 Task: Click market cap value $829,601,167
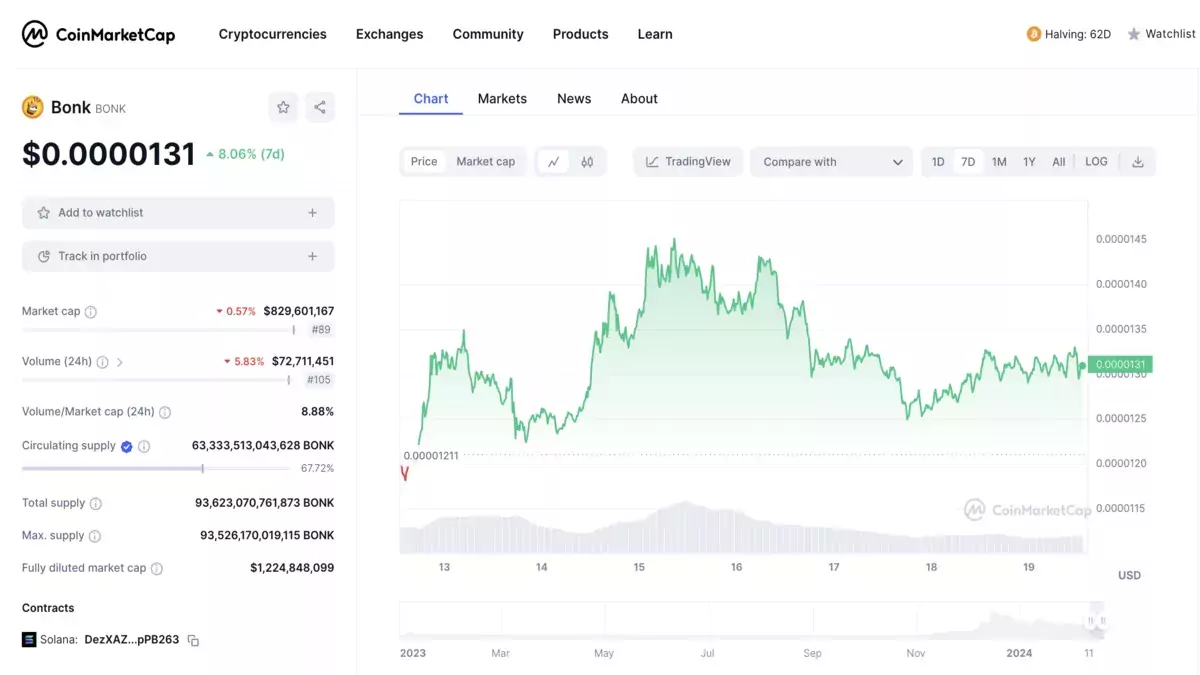click(299, 312)
